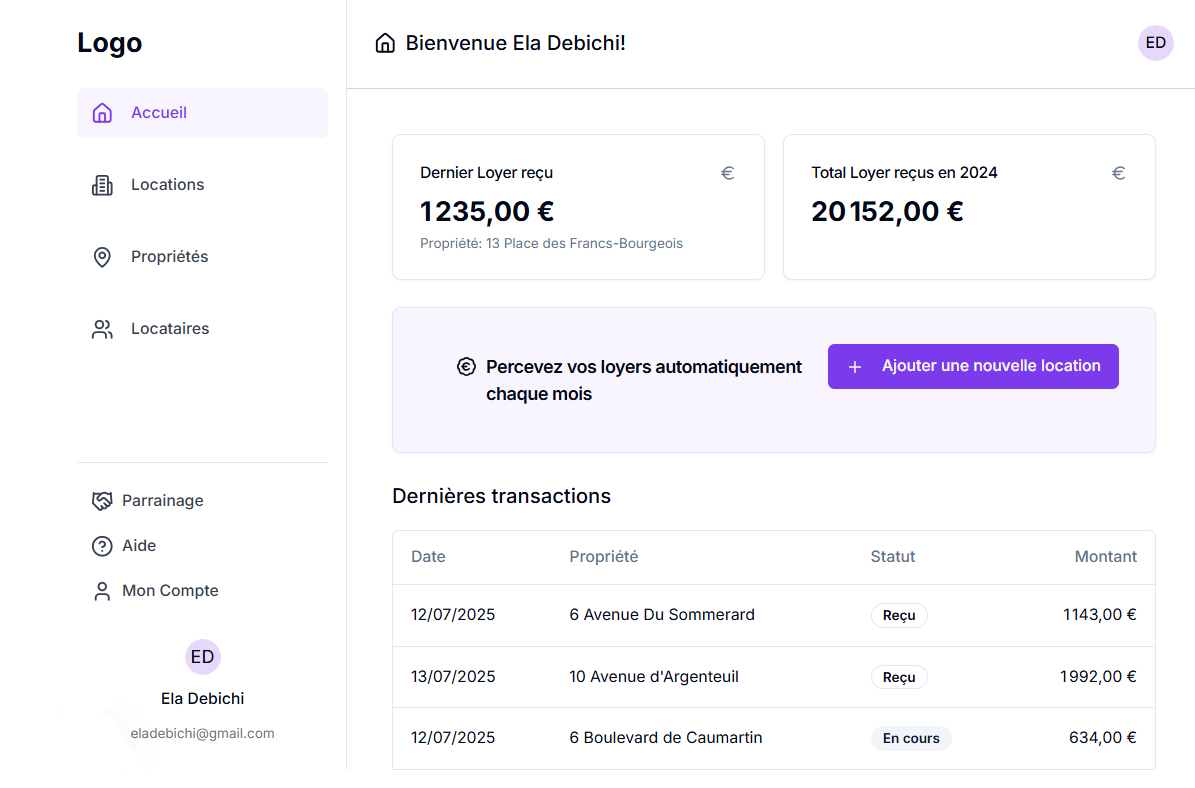1195x788 pixels.
Task: Click the Aide question mark icon
Action: click(102, 546)
